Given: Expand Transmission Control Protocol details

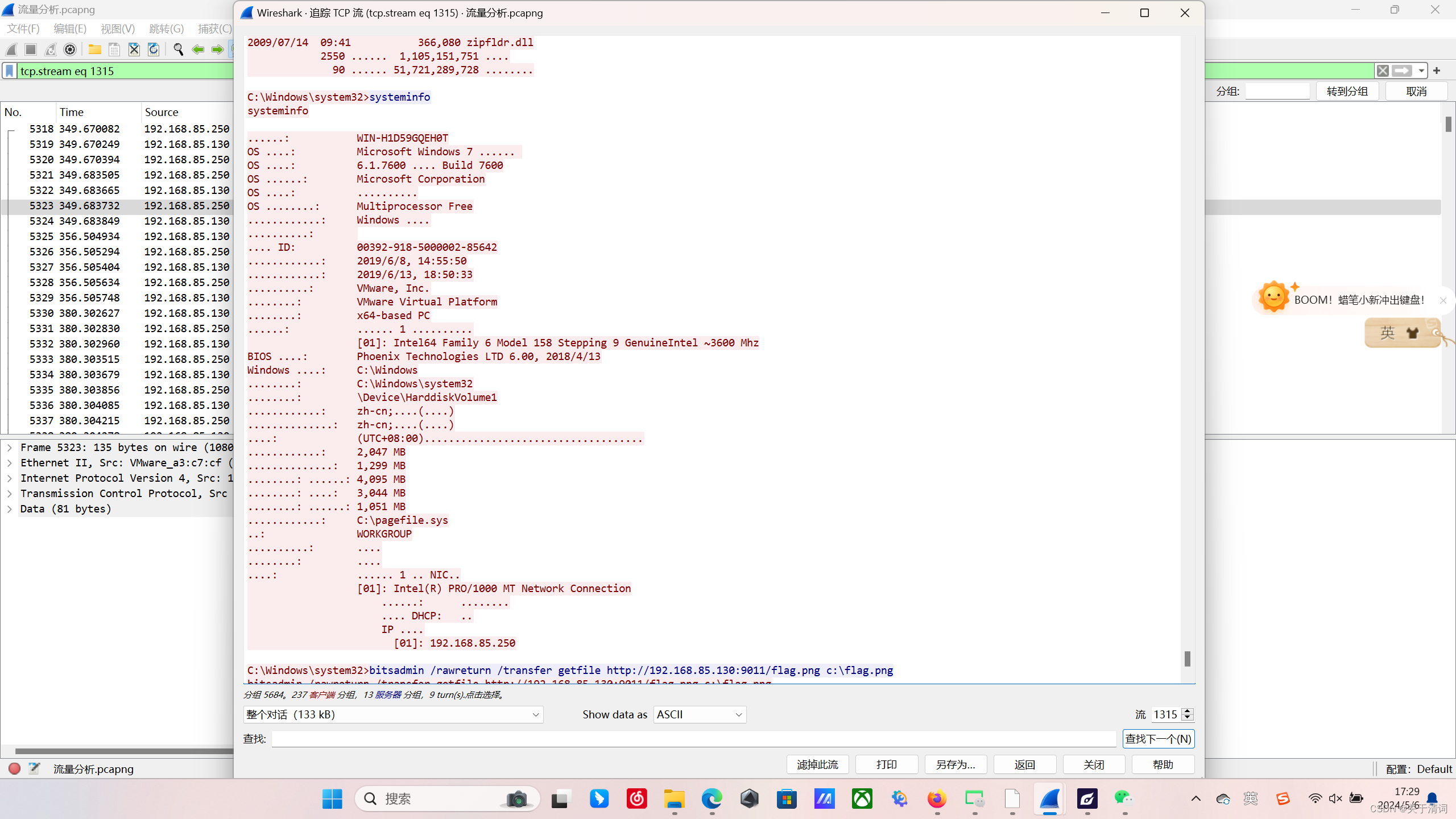Looking at the screenshot, I should (x=10, y=494).
